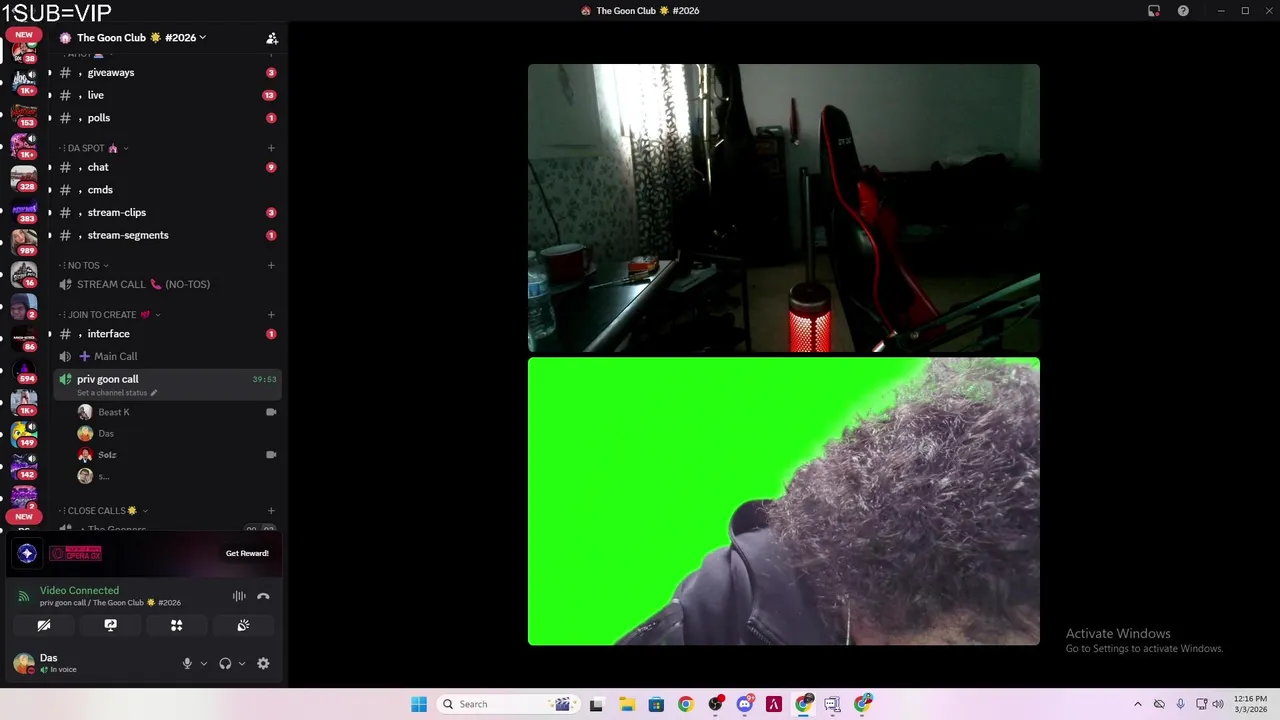This screenshot has width=1280, height=720.
Task: Collapse the CLOSE CALLS category
Action: click(x=103, y=510)
